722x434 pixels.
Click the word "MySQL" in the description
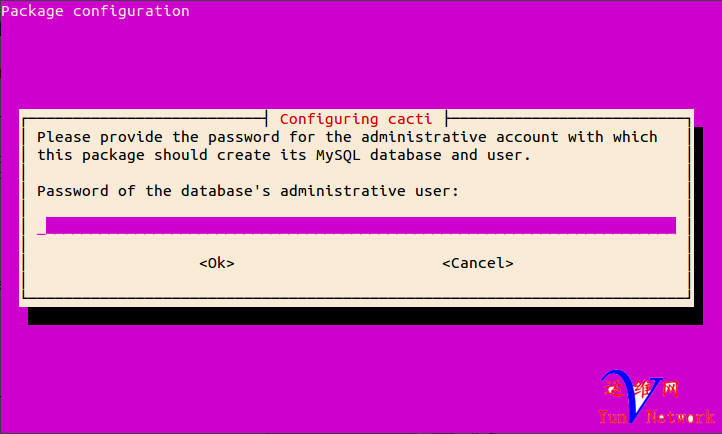click(351, 155)
